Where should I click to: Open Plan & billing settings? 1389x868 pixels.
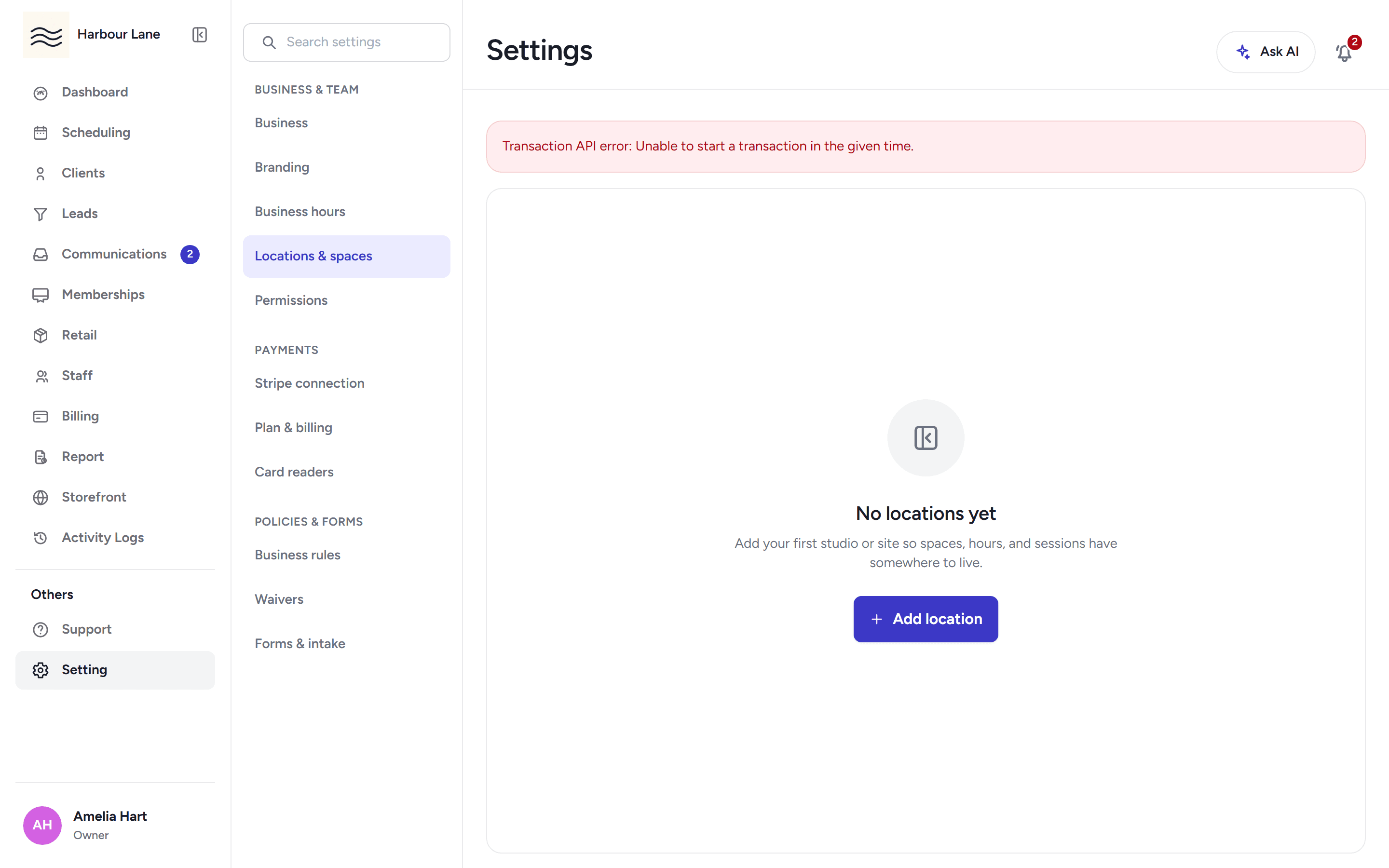(347, 428)
